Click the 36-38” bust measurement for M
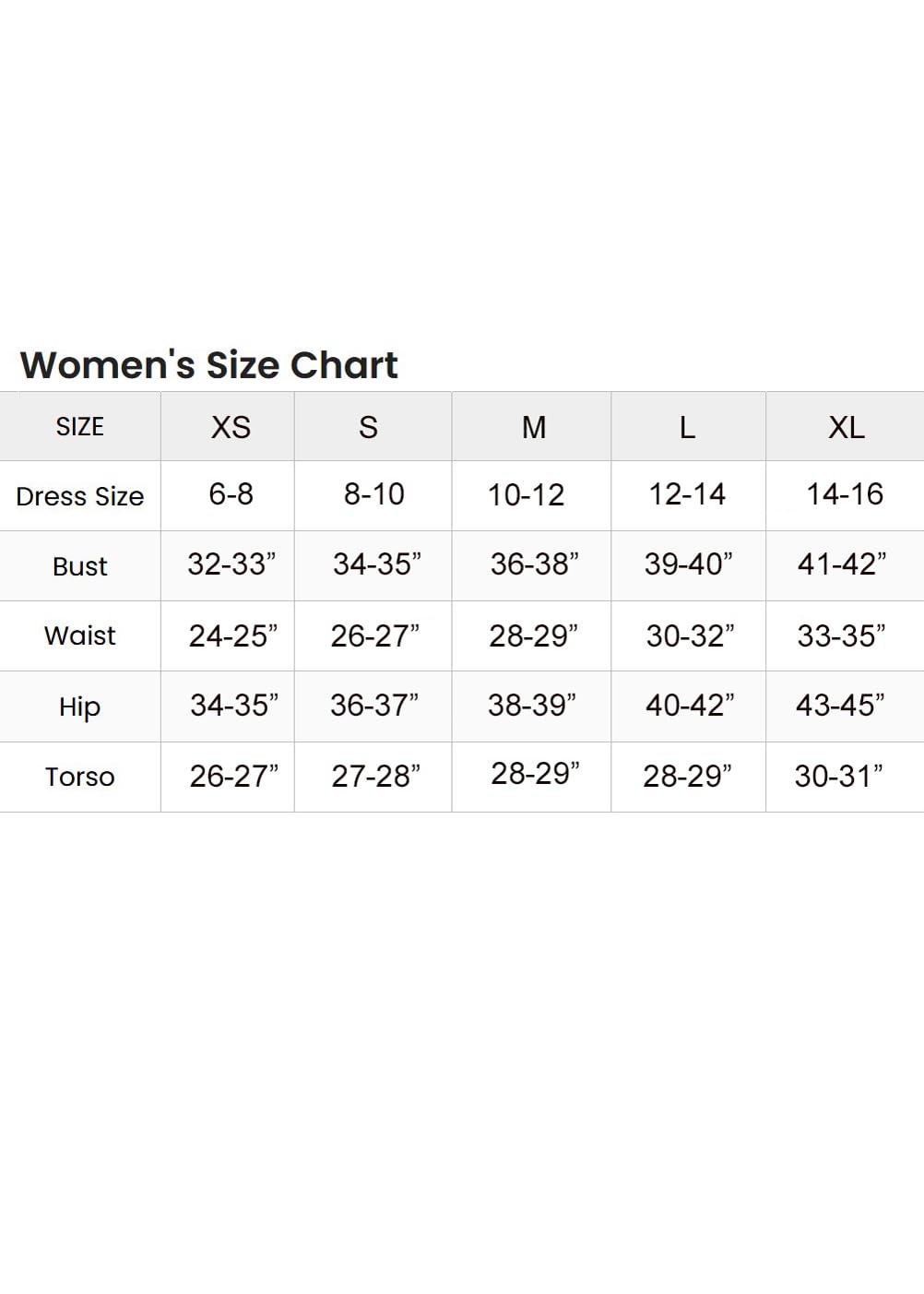Screen dimensions: 924x1294 [x=534, y=564]
